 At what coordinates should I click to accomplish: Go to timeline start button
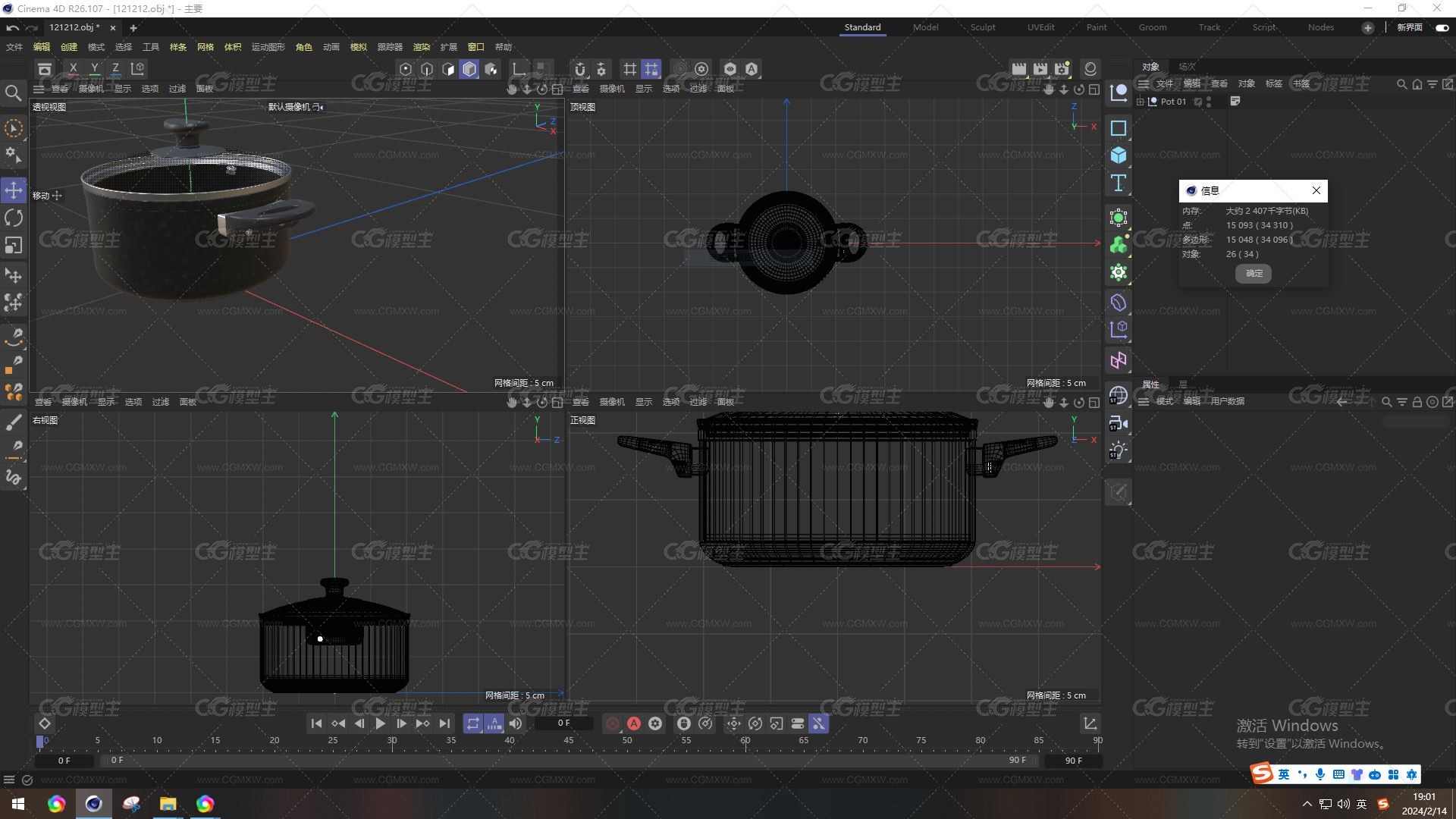316,723
